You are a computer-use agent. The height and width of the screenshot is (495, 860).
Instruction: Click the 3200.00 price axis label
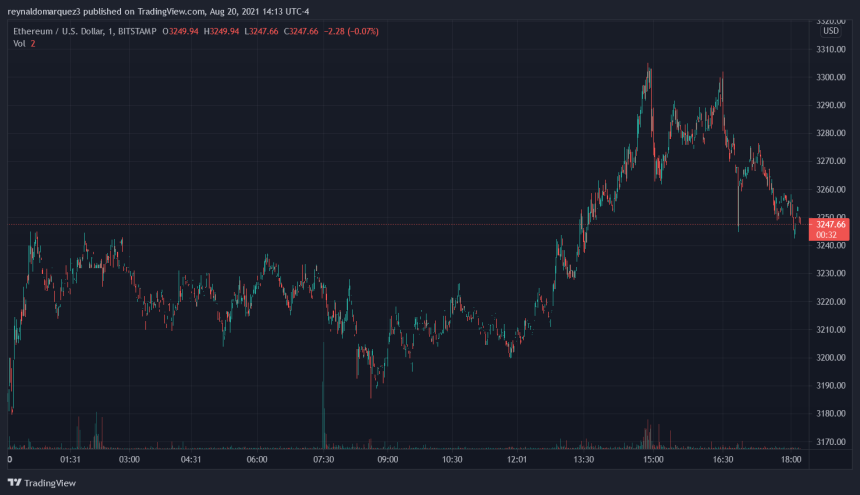(x=831, y=358)
